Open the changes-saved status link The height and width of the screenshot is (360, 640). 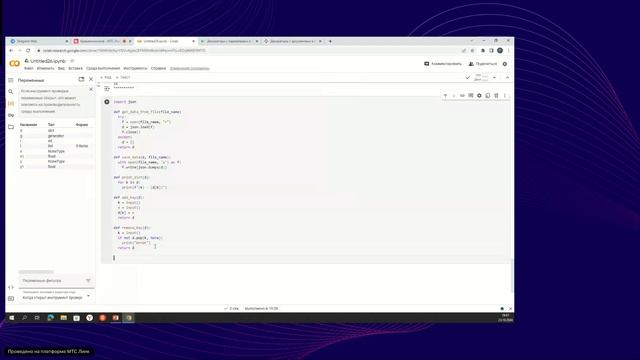(189, 69)
